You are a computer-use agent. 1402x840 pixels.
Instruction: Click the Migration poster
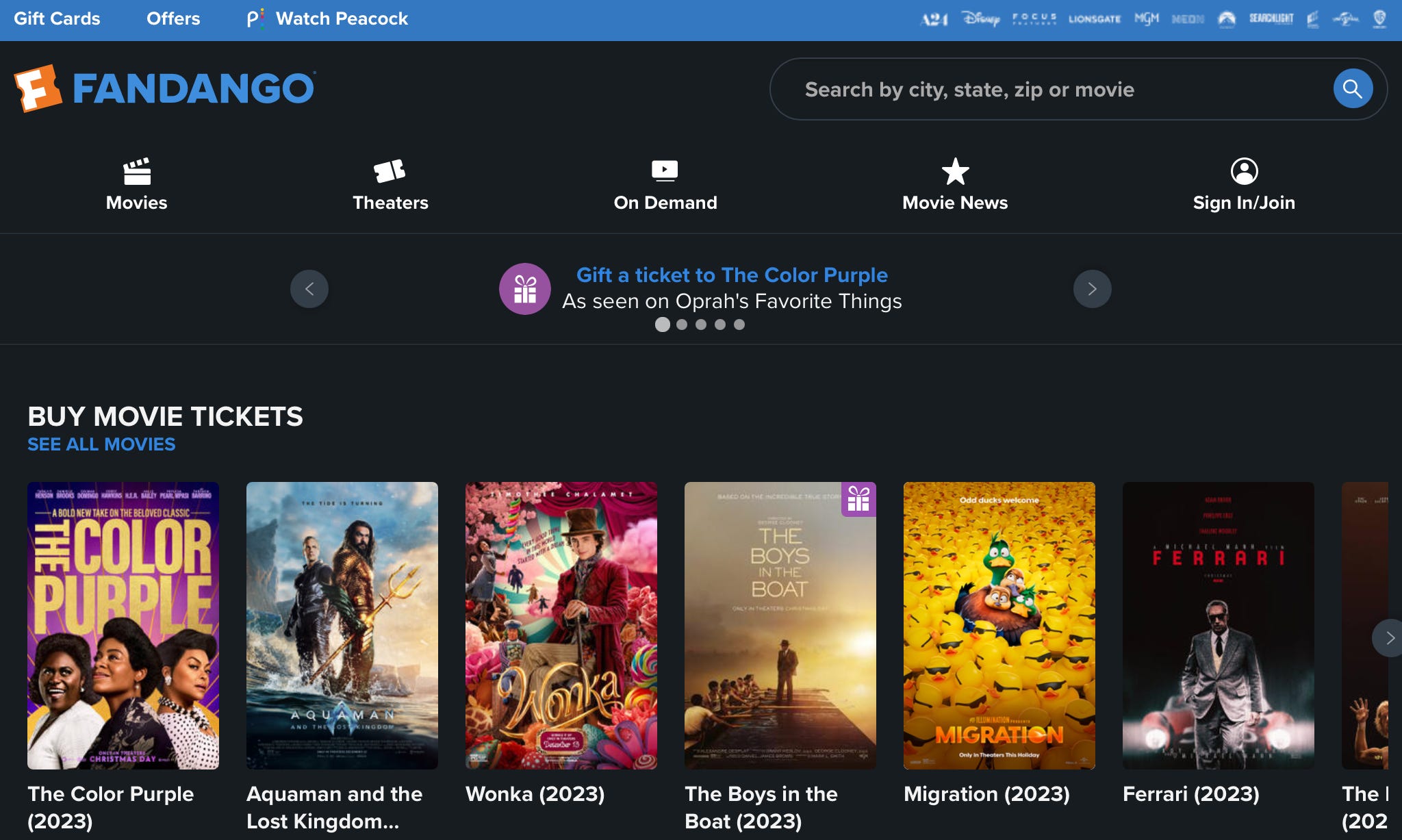coord(999,626)
